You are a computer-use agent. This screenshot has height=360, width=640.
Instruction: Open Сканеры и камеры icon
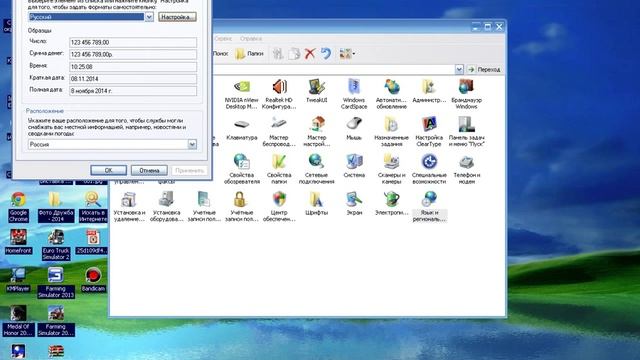click(391, 169)
